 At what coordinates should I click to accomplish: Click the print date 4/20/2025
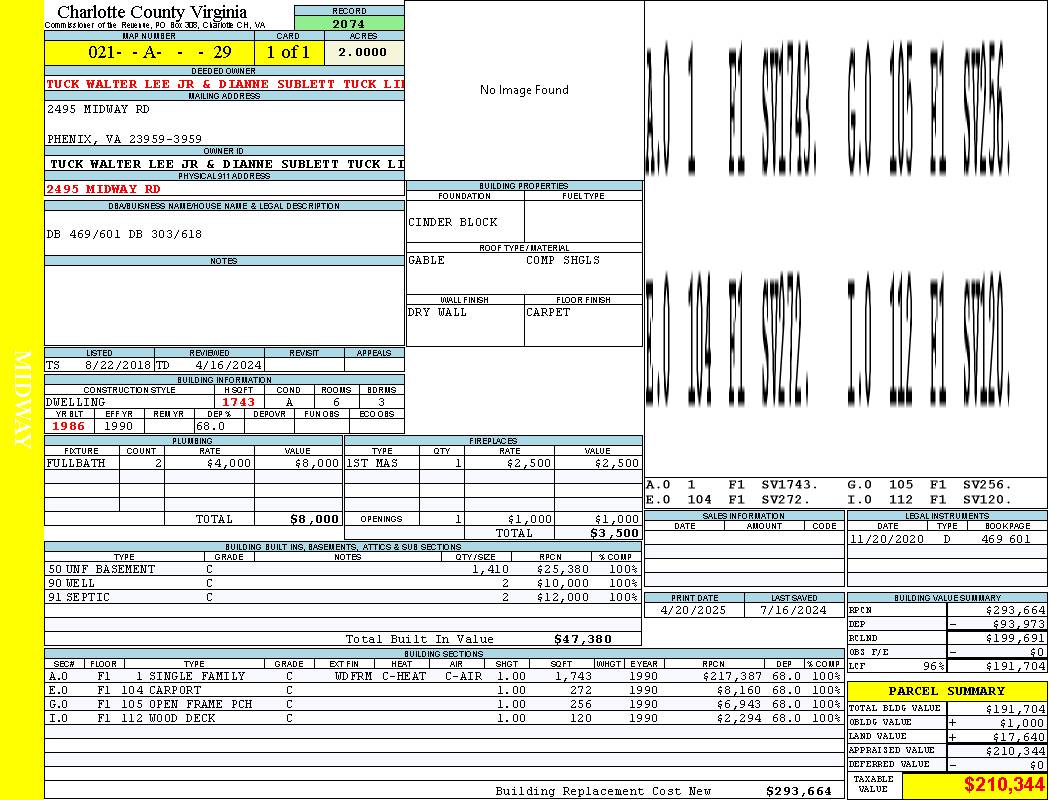[x=693, y=611]
